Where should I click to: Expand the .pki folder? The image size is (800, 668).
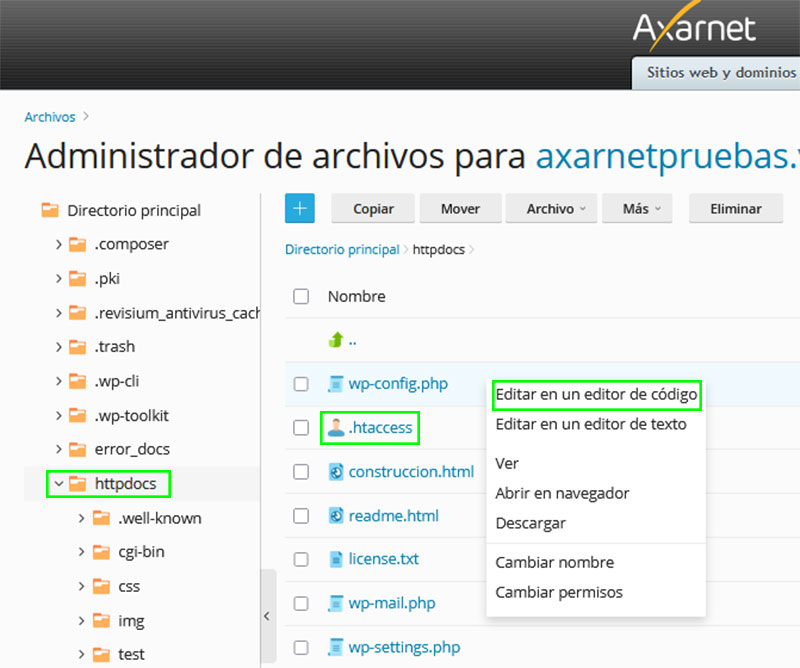59,279
